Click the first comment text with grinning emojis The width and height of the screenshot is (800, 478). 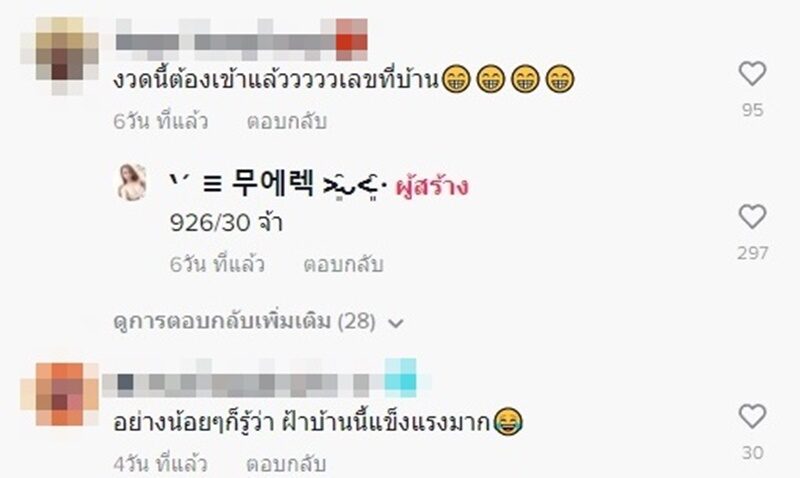[x=344, y=80]
